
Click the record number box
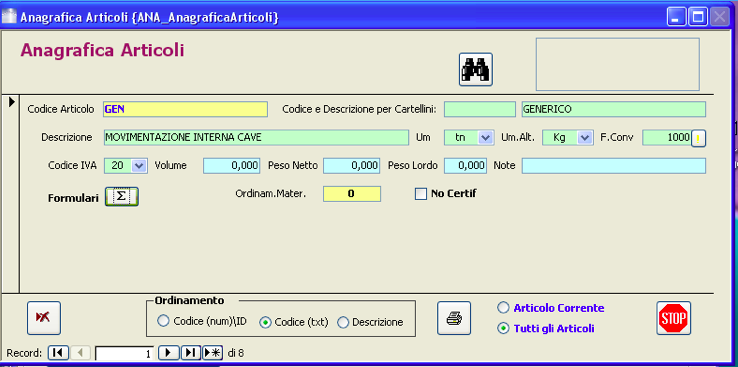(125, 353)
